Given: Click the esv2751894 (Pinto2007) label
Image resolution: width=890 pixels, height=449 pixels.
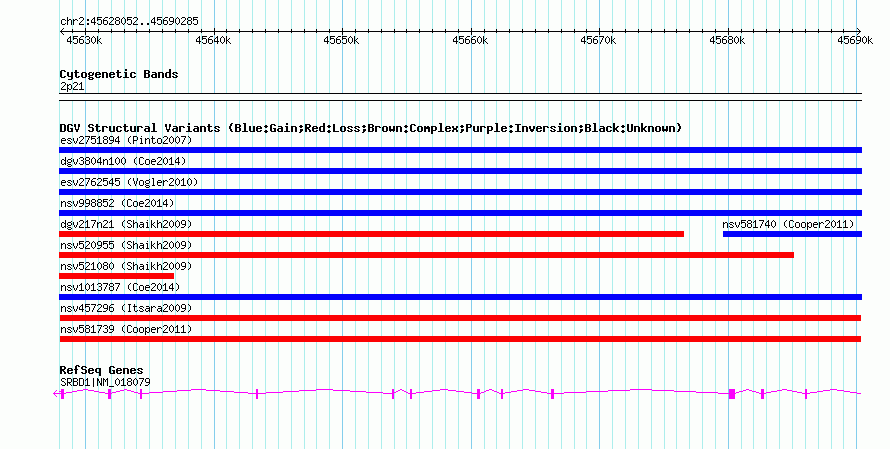Looking at the screenshot, I should click(126, 140).
